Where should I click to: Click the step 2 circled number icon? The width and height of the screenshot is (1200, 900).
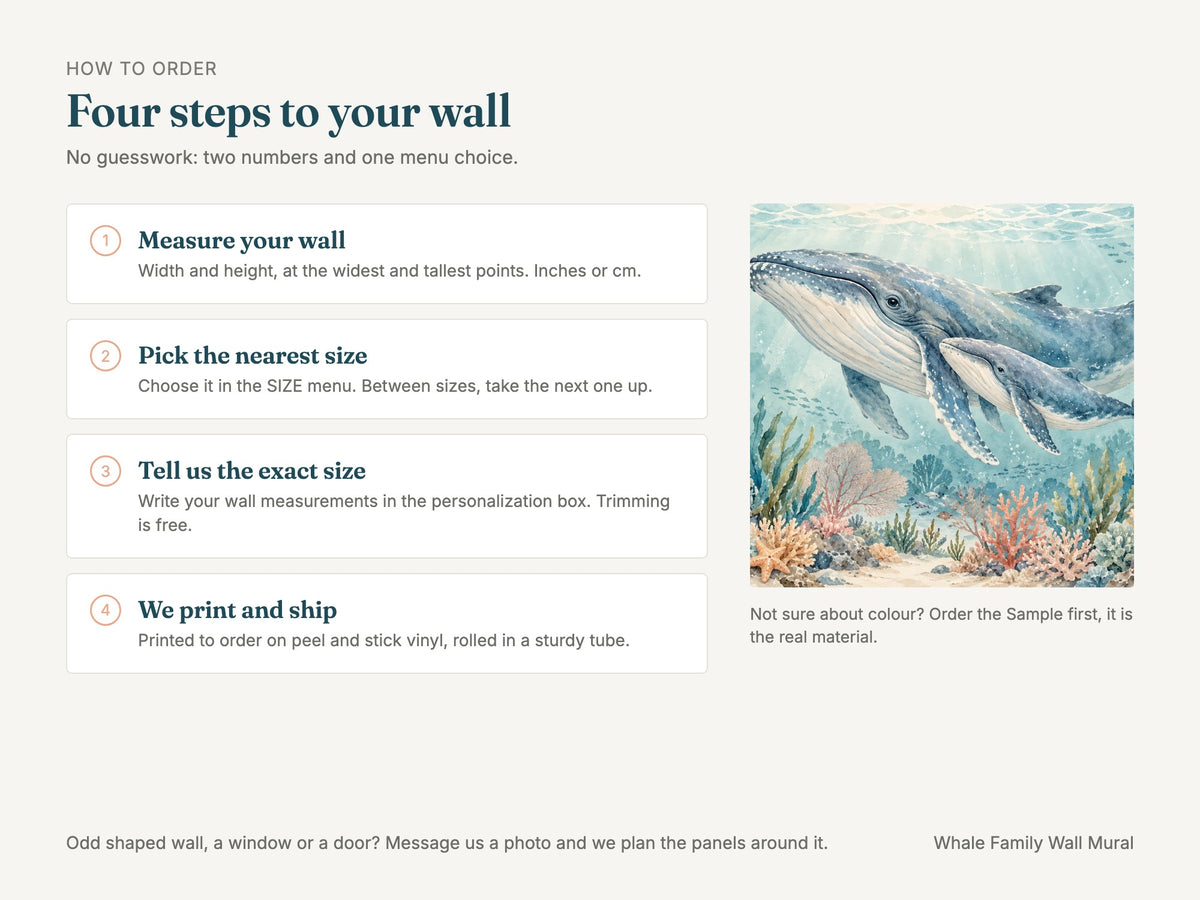(106, 356)
